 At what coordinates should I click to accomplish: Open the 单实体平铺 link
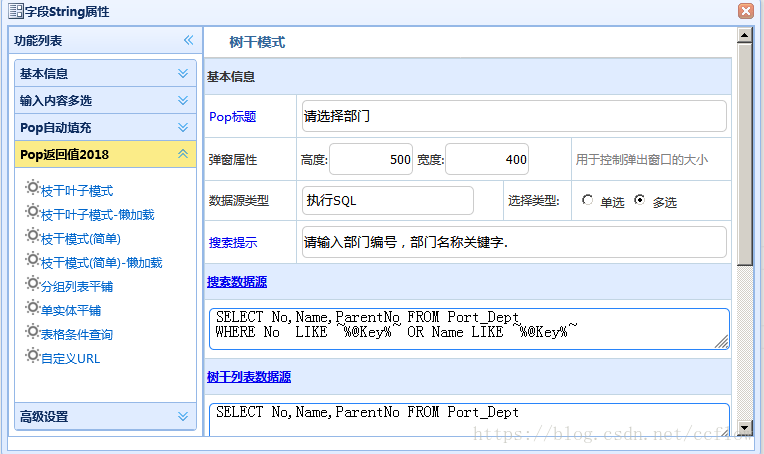[71, 311]
